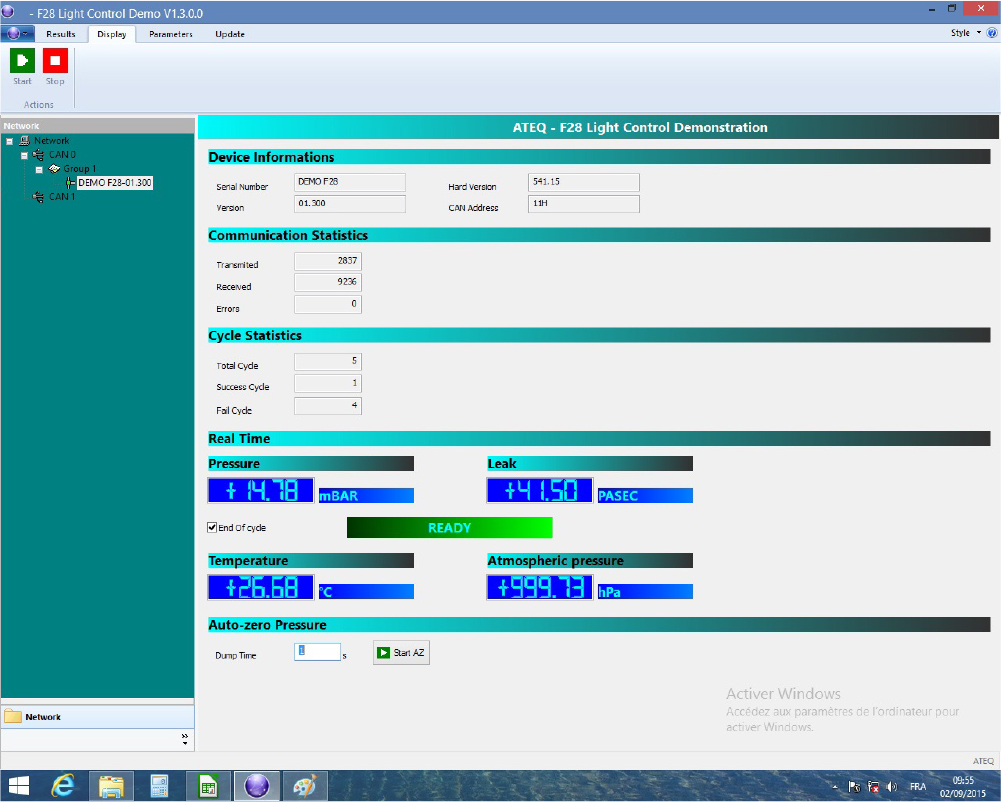
Task: Collapse the Network root tree node
Action: point(9,141)
